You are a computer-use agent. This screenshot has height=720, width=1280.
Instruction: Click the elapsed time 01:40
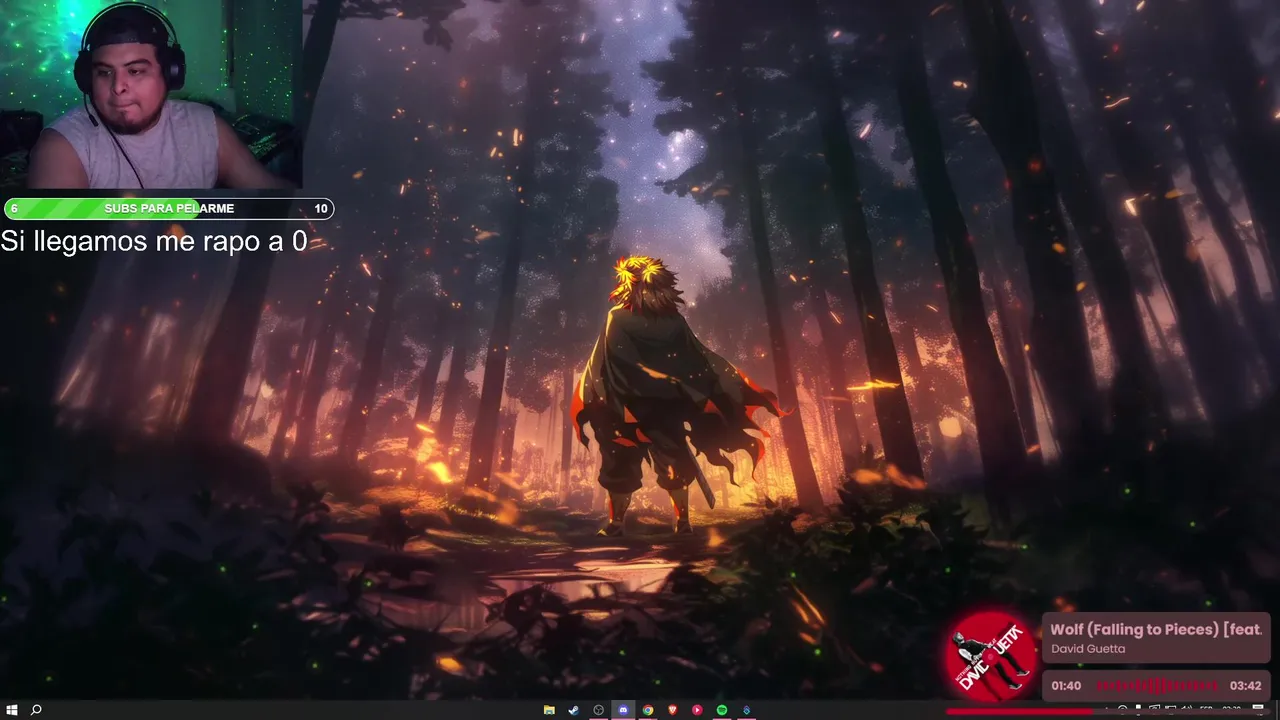[x=1066, y=686]
